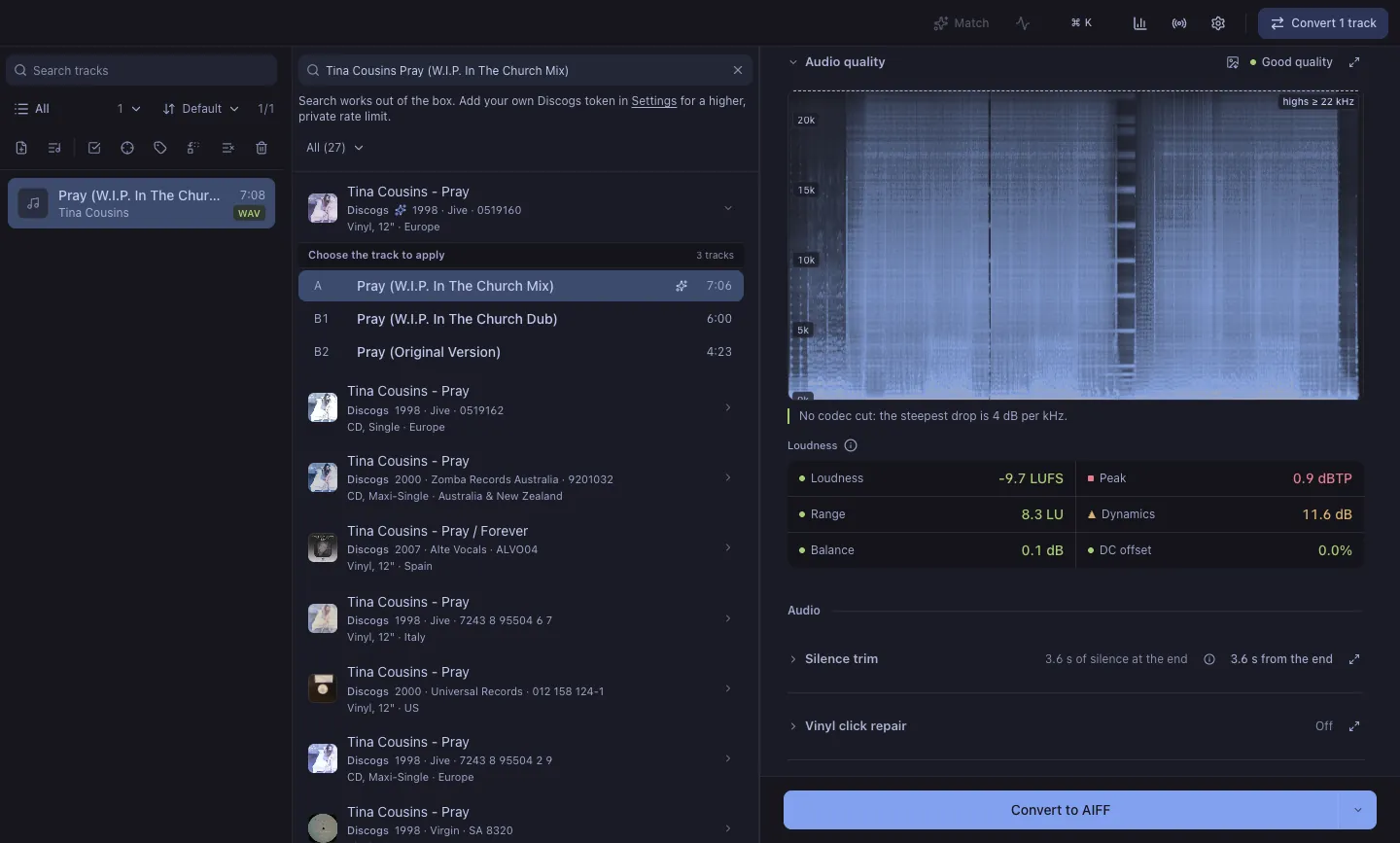Open settings via the gear icon
Screen dimensions: 1400x843
click(x=1218, y=23)
